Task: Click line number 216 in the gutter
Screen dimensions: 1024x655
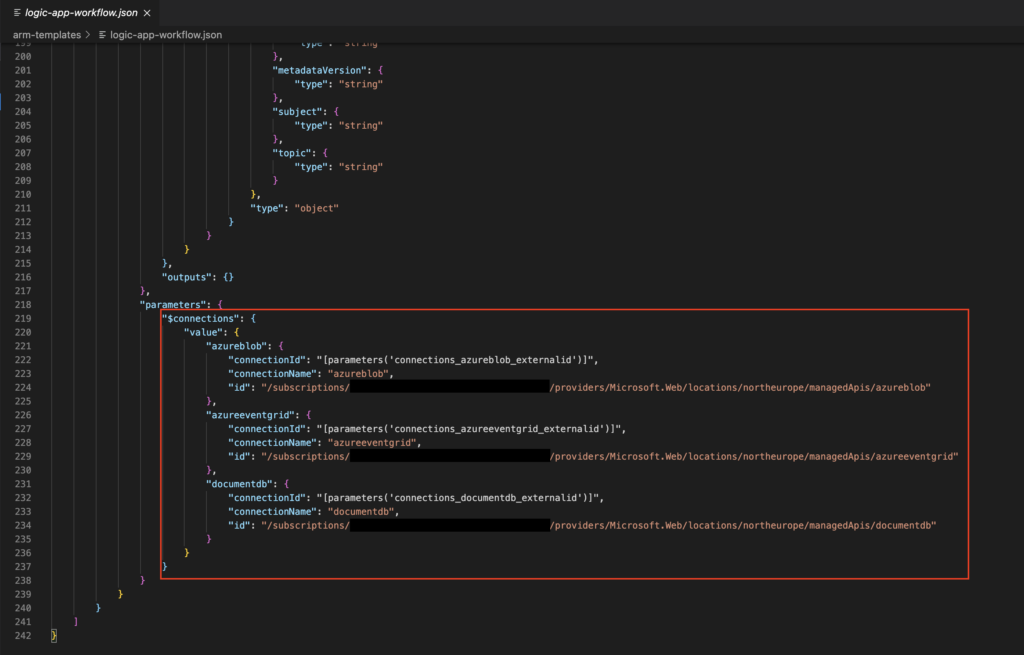Action: pos(23,277)
